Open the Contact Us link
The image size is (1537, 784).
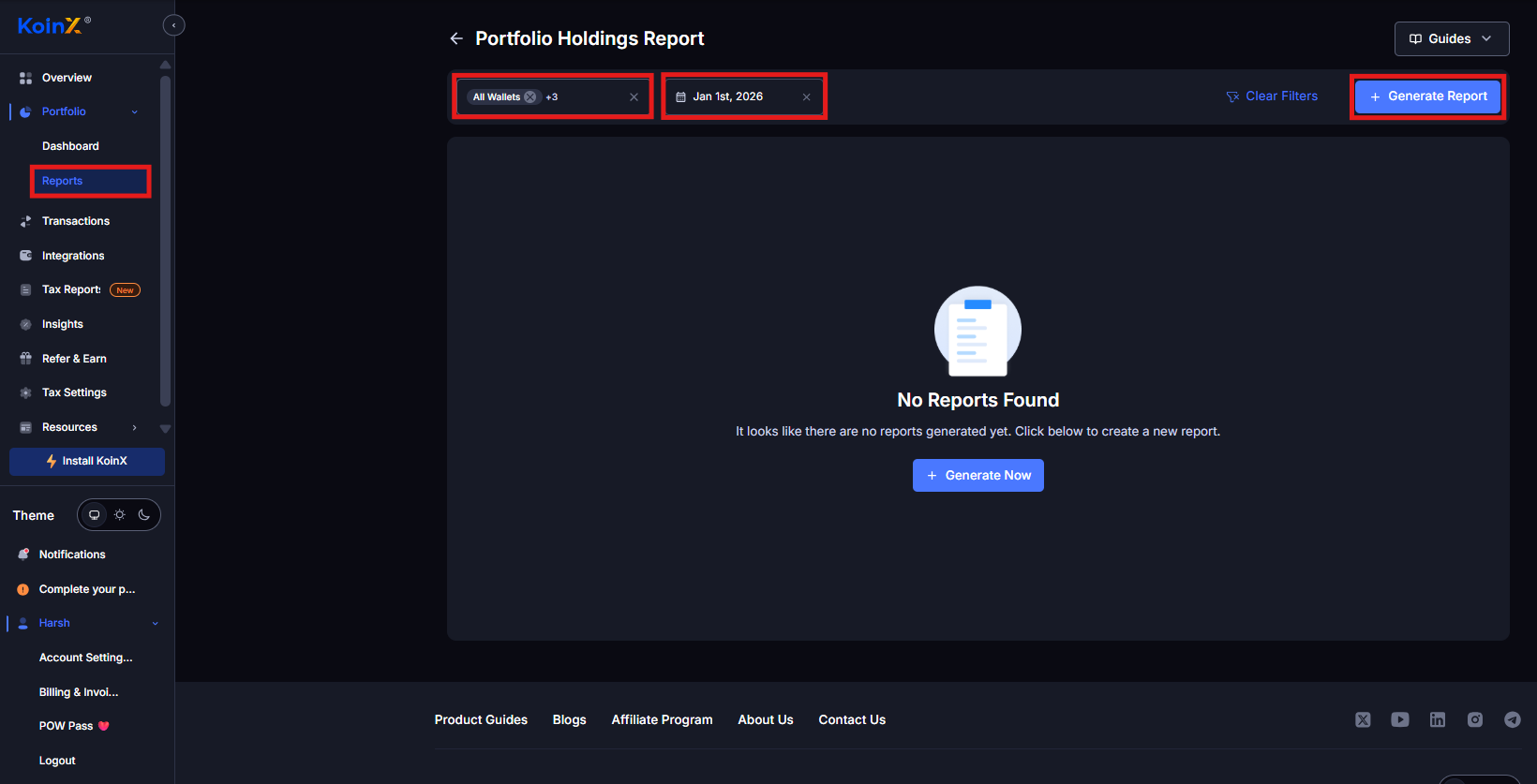[x=852, y=719]
